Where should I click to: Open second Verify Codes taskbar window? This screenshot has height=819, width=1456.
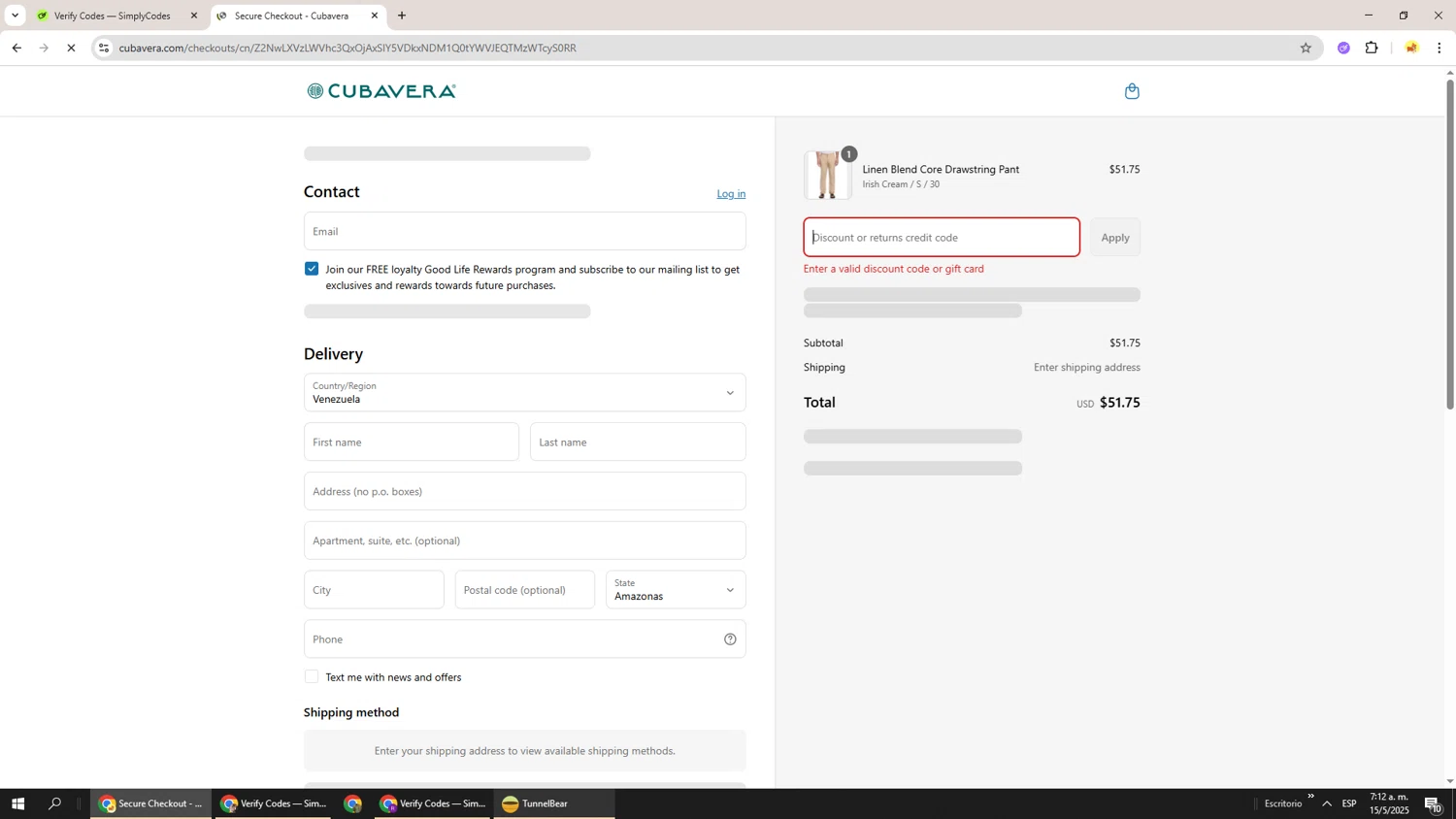(433, 803)
